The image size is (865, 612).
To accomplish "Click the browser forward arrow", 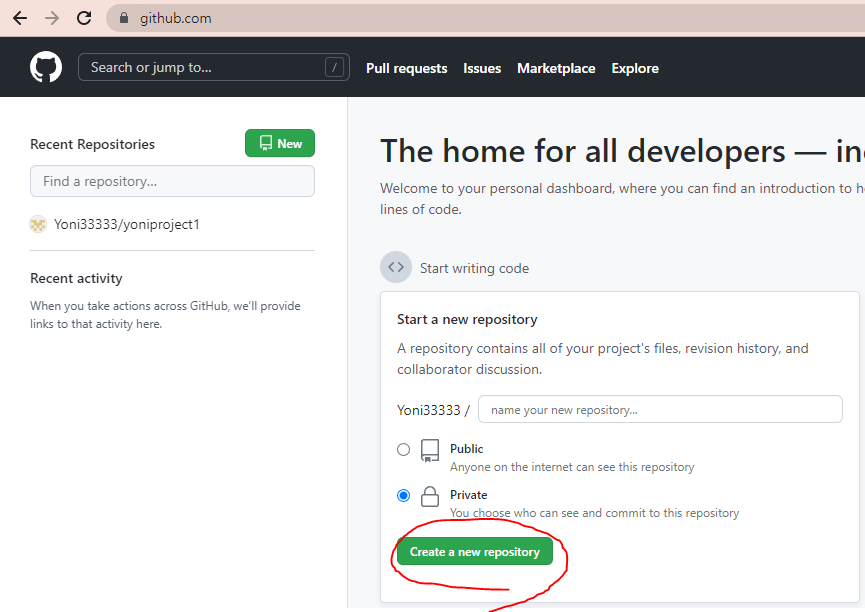I will pos(52,18).
